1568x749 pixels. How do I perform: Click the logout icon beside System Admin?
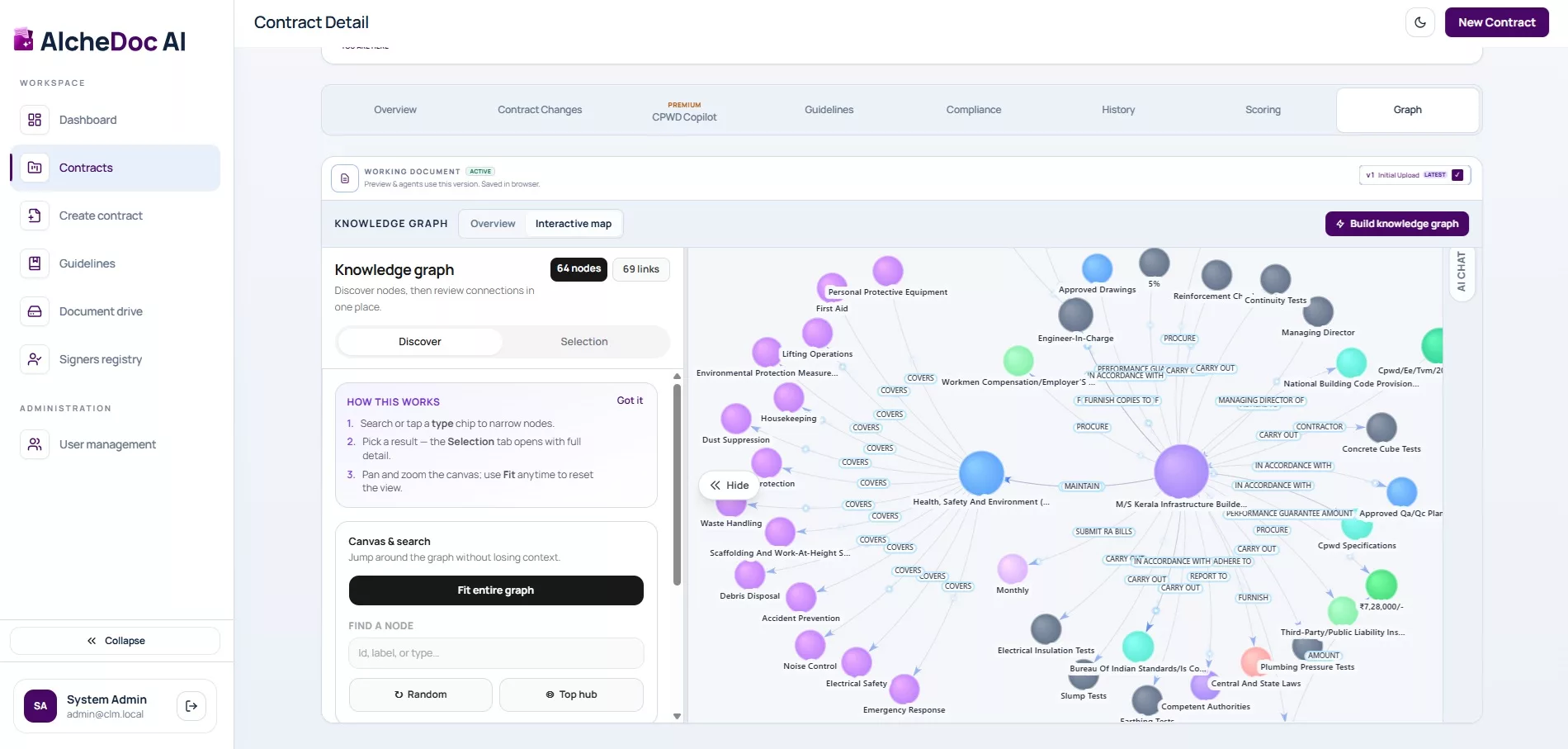191,706
